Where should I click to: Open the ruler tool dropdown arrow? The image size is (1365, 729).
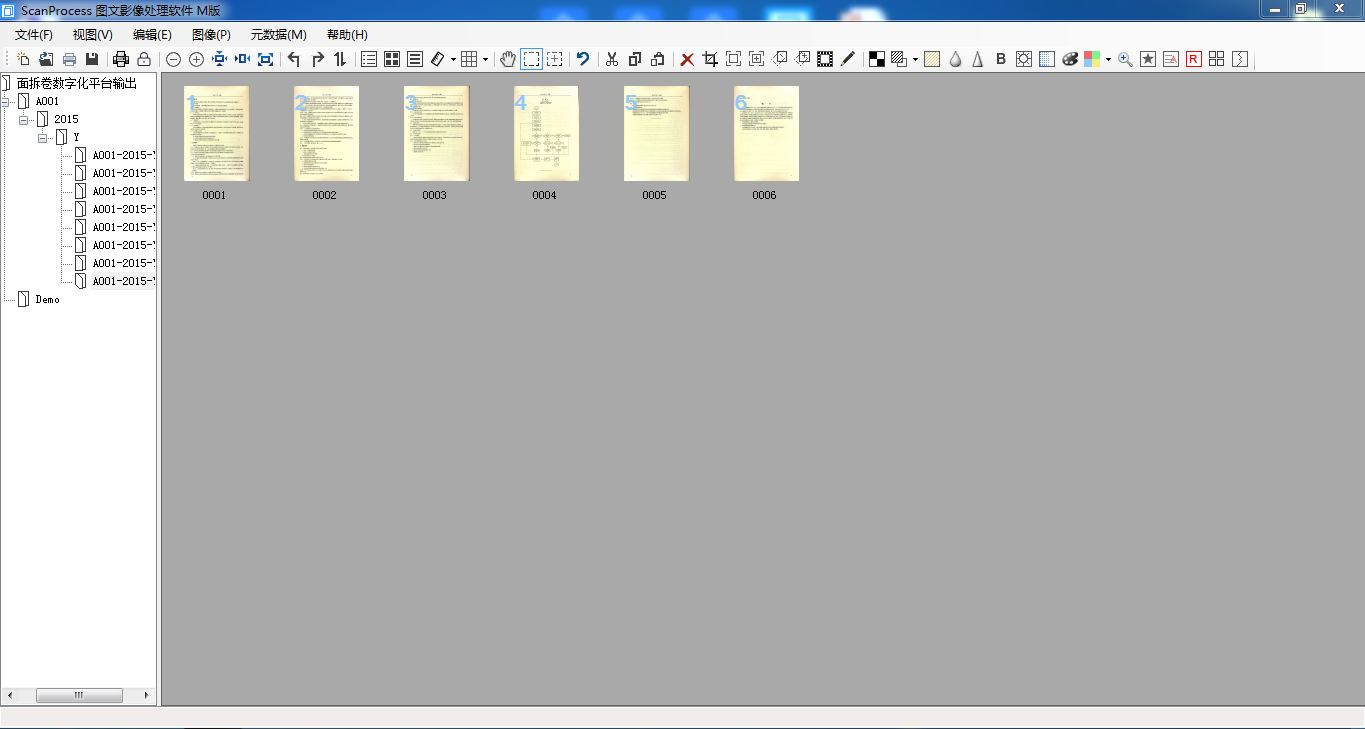point(453,60)
